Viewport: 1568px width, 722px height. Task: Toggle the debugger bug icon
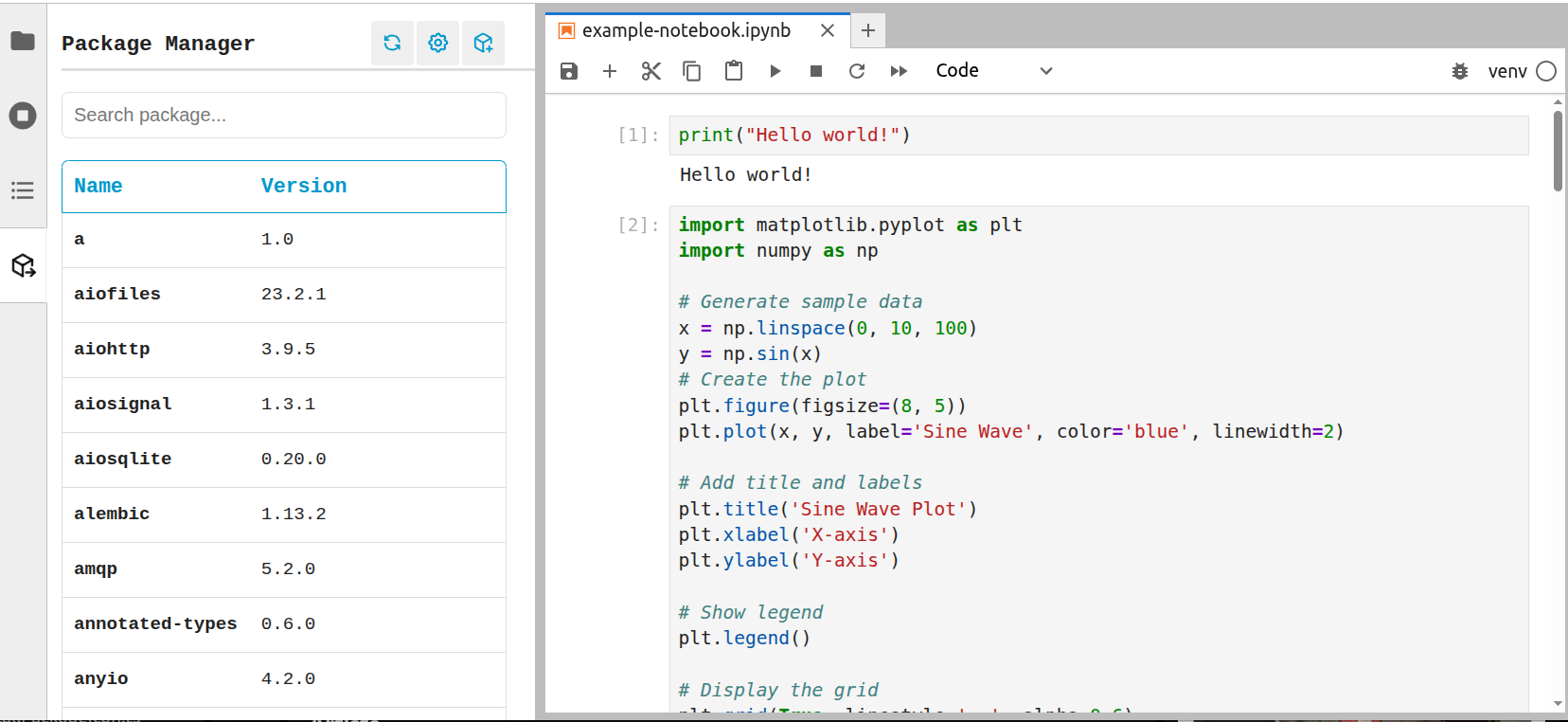tap(1460, 71)
